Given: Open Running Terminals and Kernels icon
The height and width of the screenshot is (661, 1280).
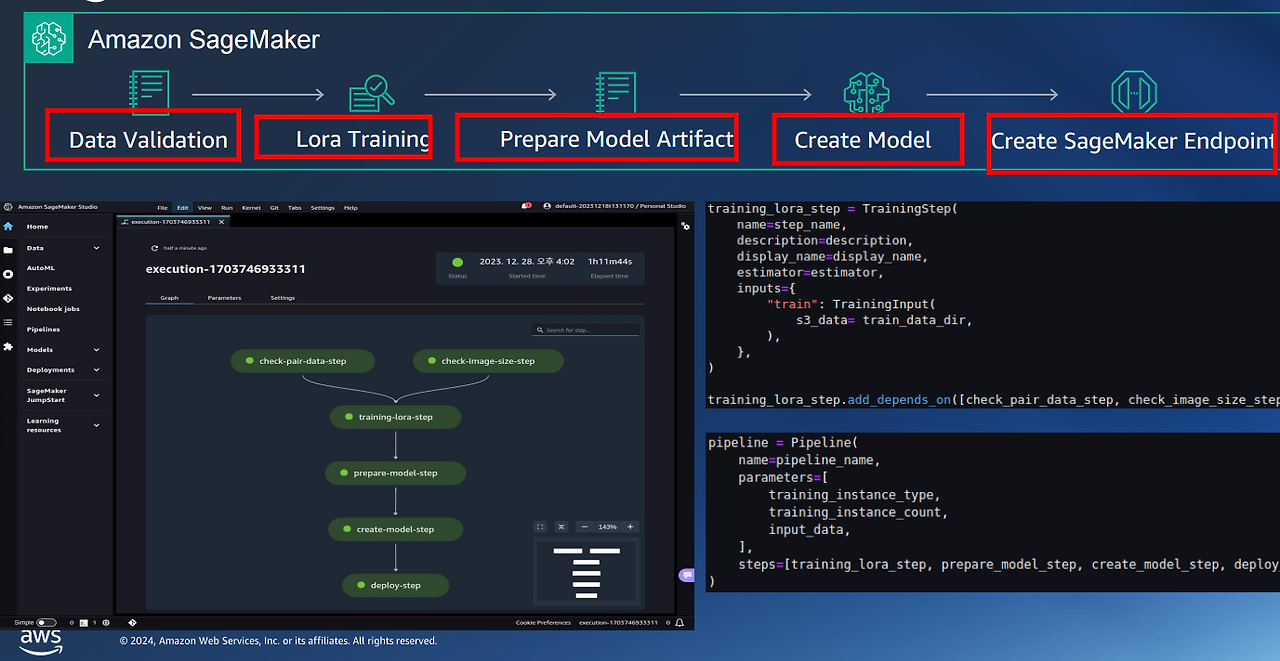Looking at the screenshot, I should pos(8,274).
